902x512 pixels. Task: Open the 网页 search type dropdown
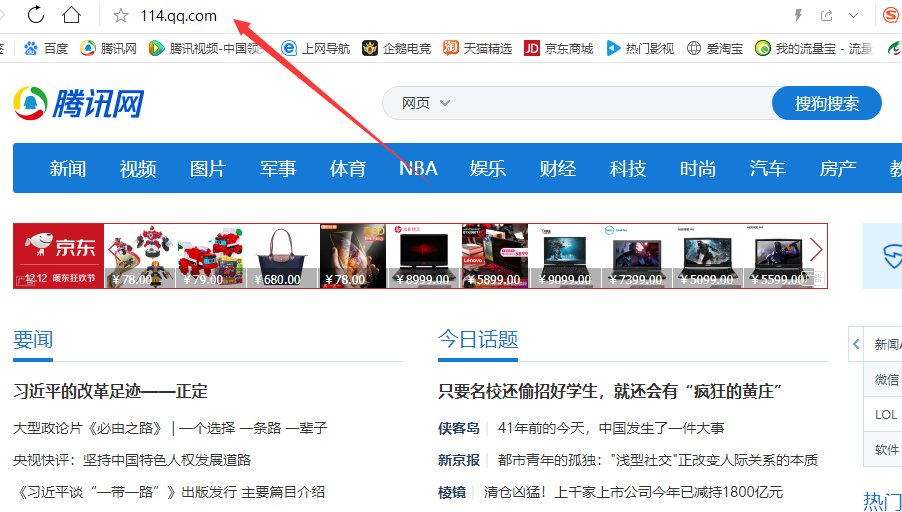click(425, 104)
